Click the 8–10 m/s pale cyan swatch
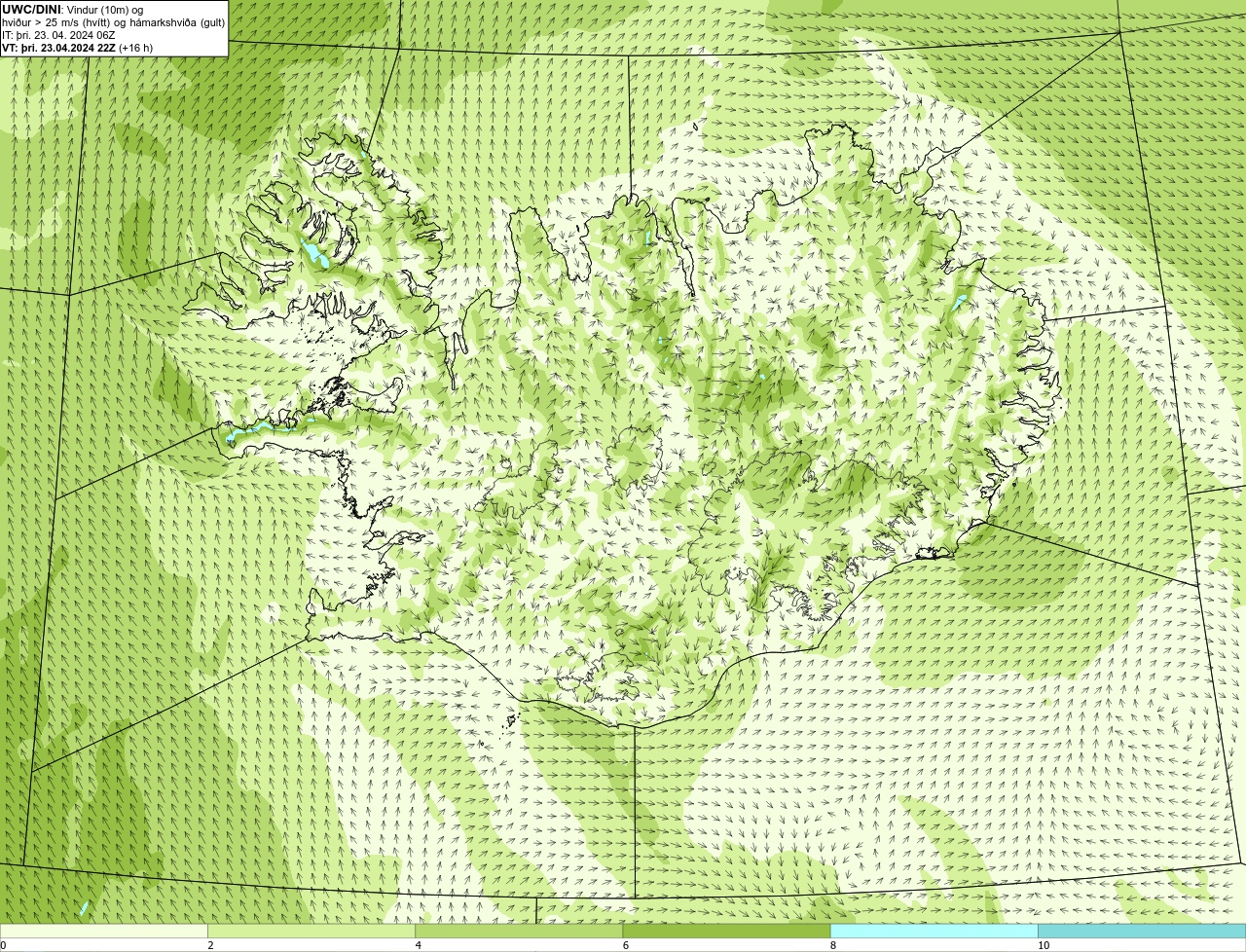 point(934,931)
